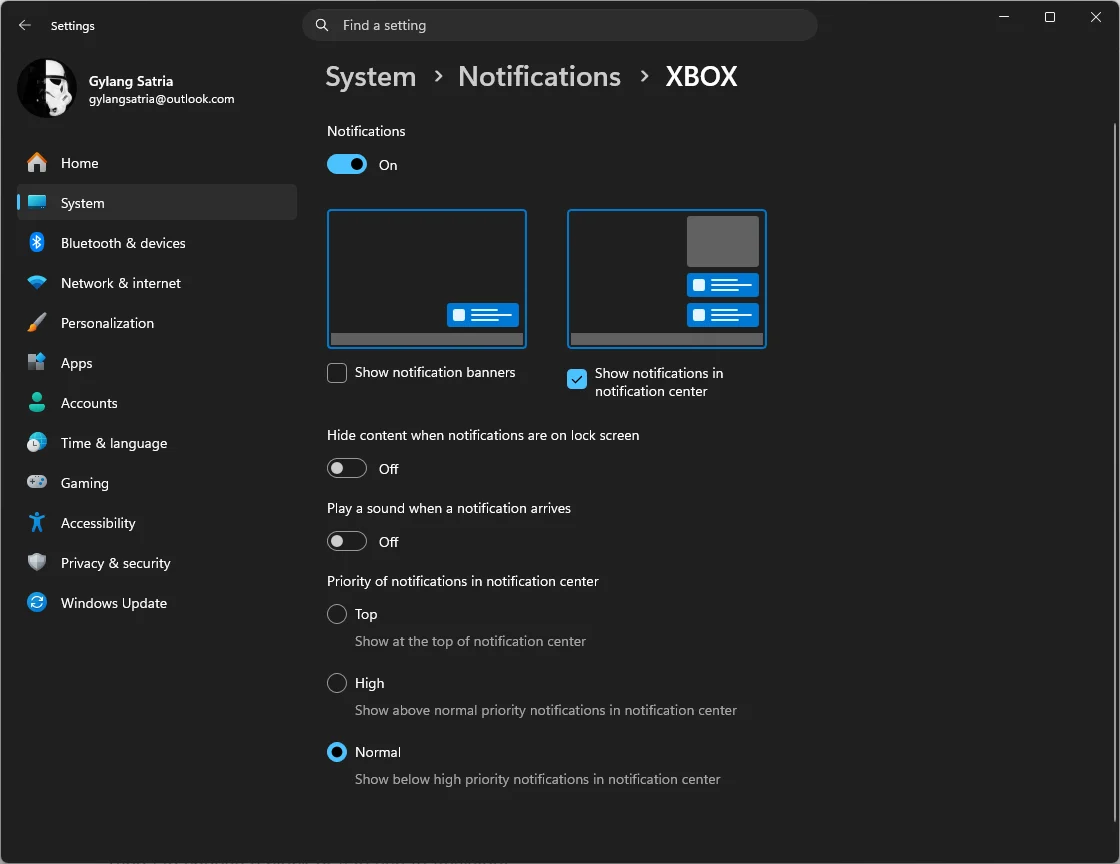Click 'Priority of notifications in notification center' heading
The height and width of the screenshot is (864, 1120).
coord(463,581)
